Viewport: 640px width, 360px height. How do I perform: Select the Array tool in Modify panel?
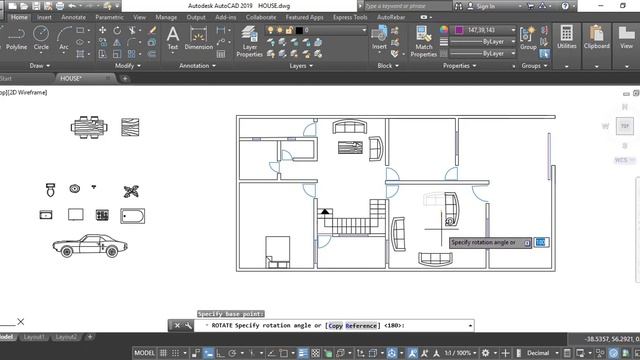[131, 54]
